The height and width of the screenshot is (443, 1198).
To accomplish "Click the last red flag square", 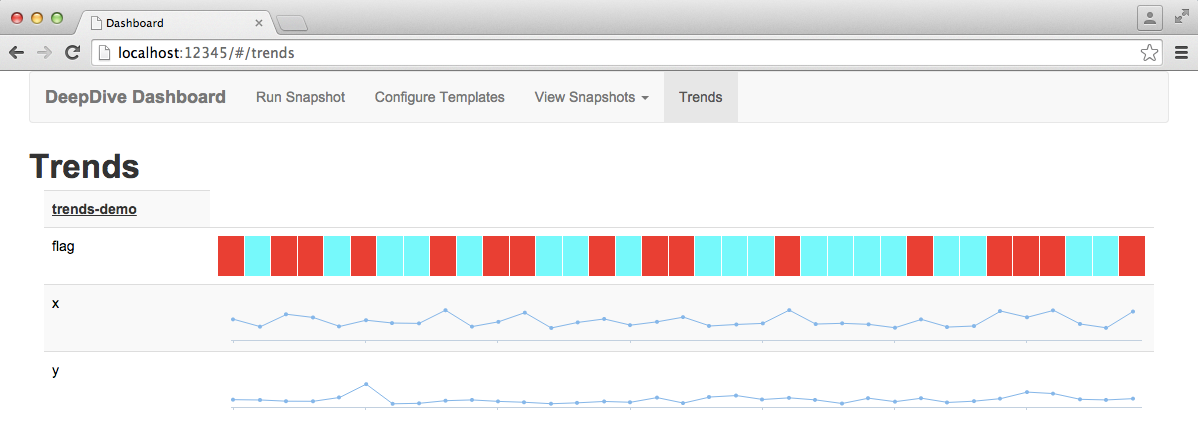I will click(x=1132, y=256).
